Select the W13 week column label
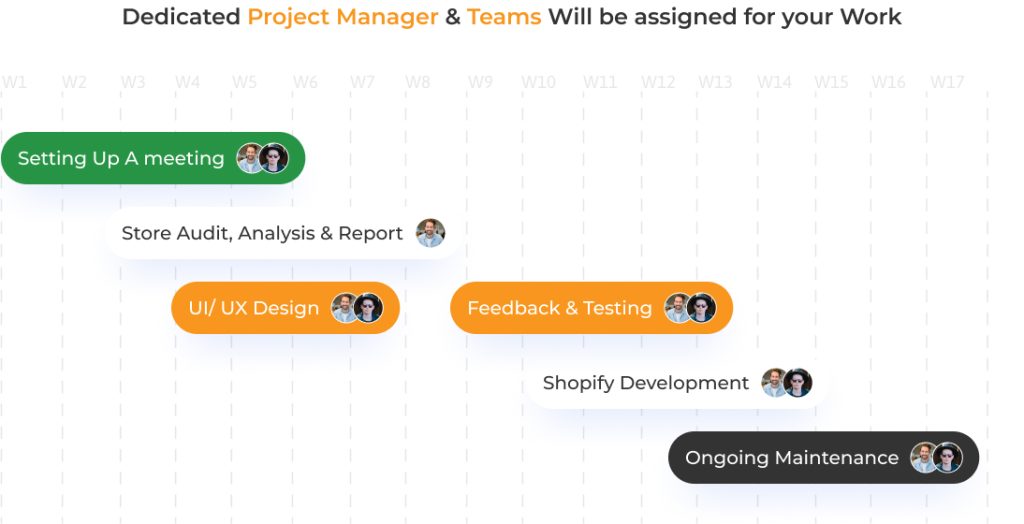 click(x=715, y=82)
